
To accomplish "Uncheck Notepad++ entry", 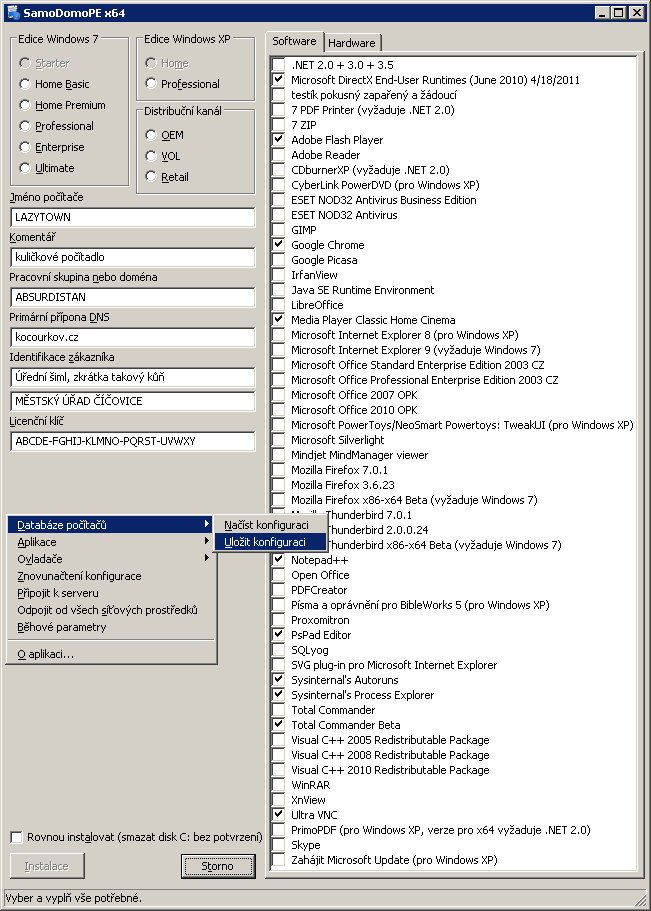I will [x=278, y=559].
